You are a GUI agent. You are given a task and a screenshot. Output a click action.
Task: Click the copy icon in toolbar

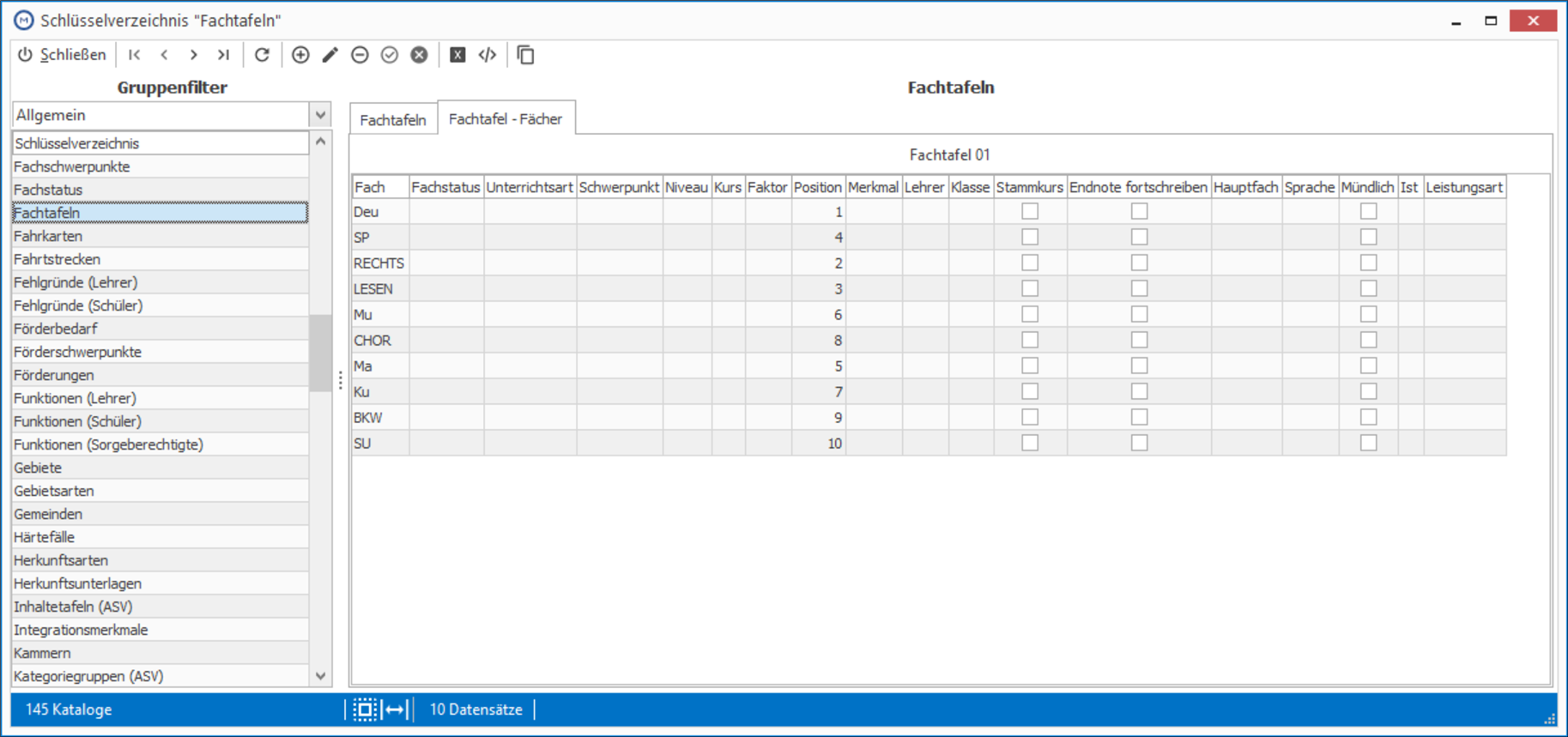coord(526,55)
